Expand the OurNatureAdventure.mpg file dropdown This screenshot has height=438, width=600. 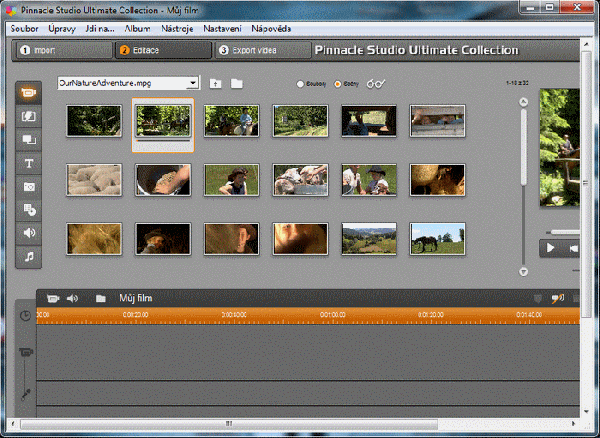(193, 83)
